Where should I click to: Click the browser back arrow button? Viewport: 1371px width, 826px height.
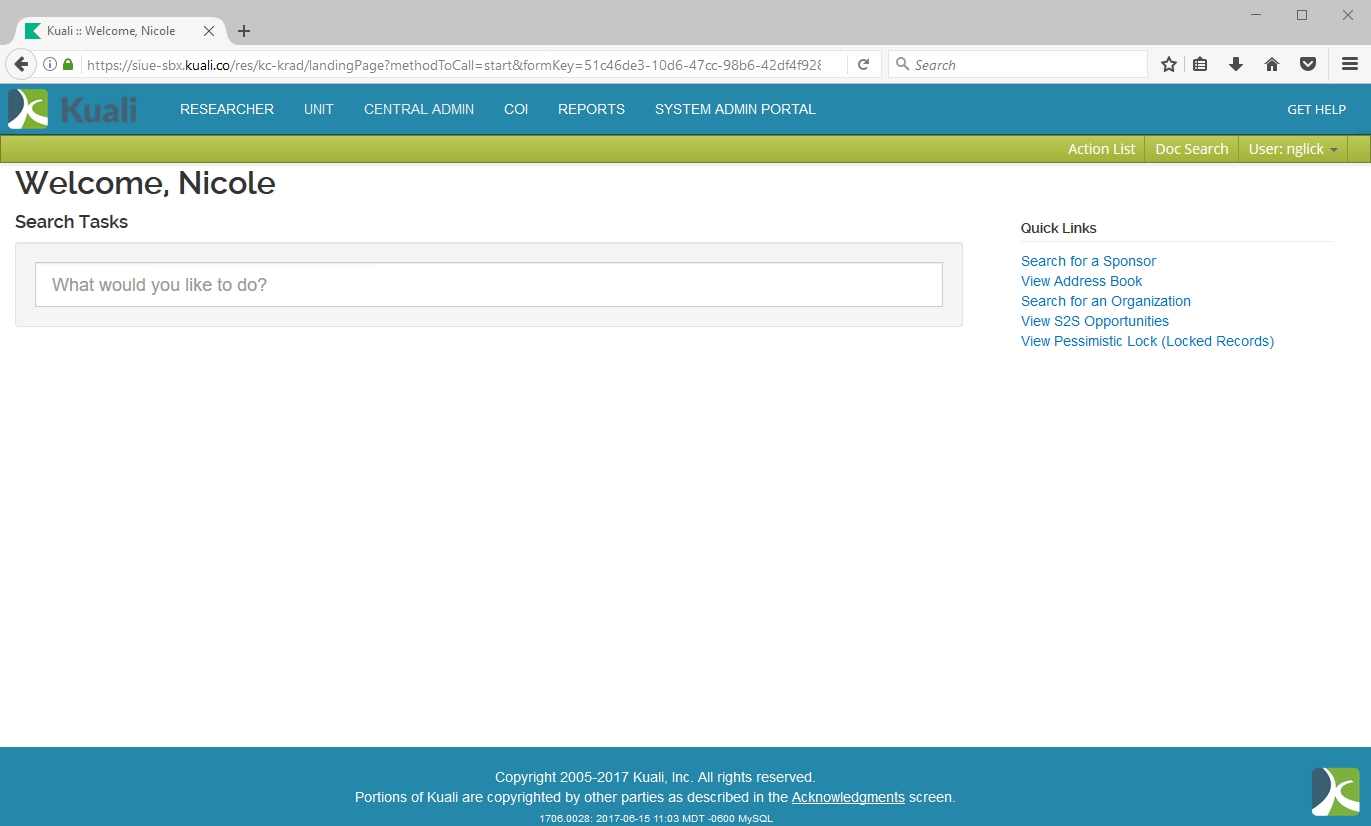coord(20,64)
